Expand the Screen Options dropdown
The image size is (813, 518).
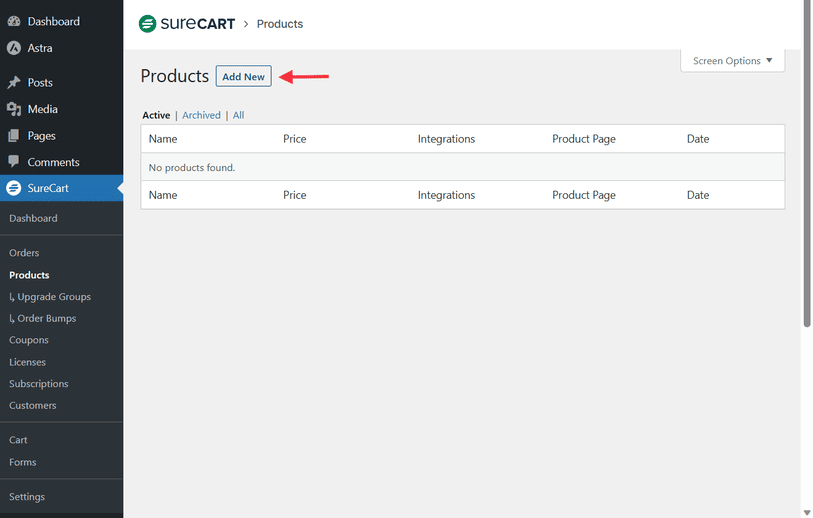click(733, 61)
